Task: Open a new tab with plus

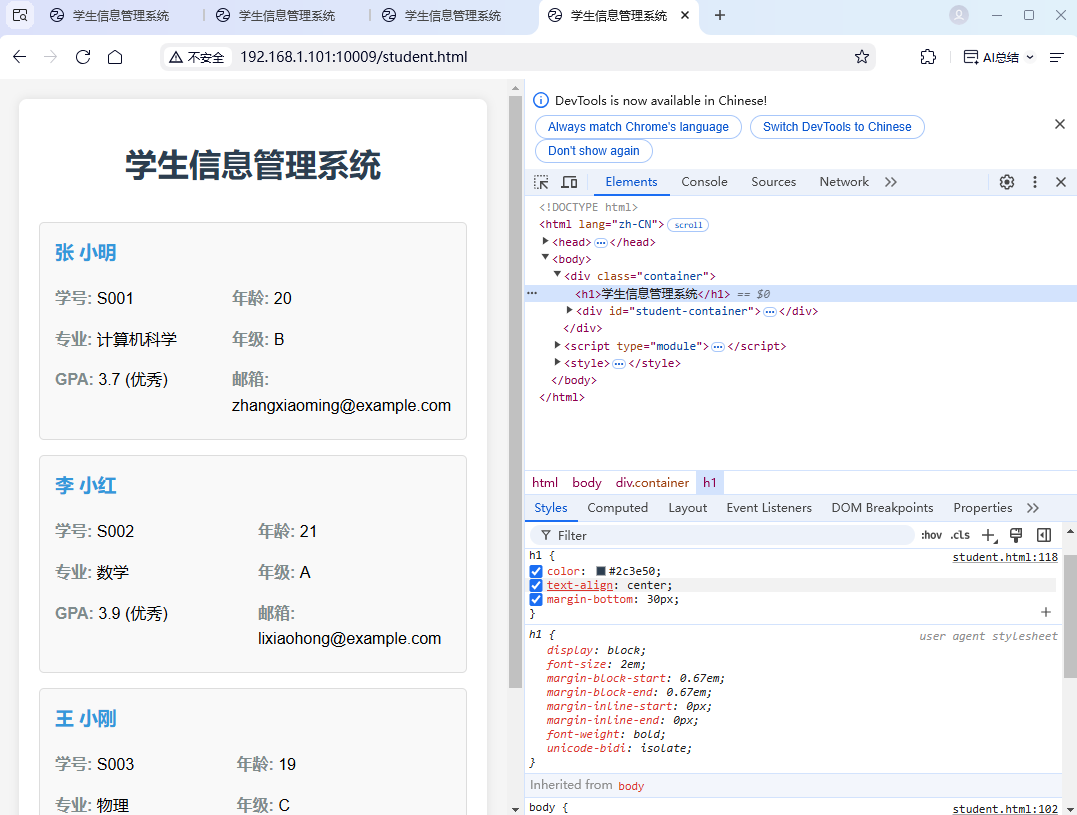Action: coord(719,15)
